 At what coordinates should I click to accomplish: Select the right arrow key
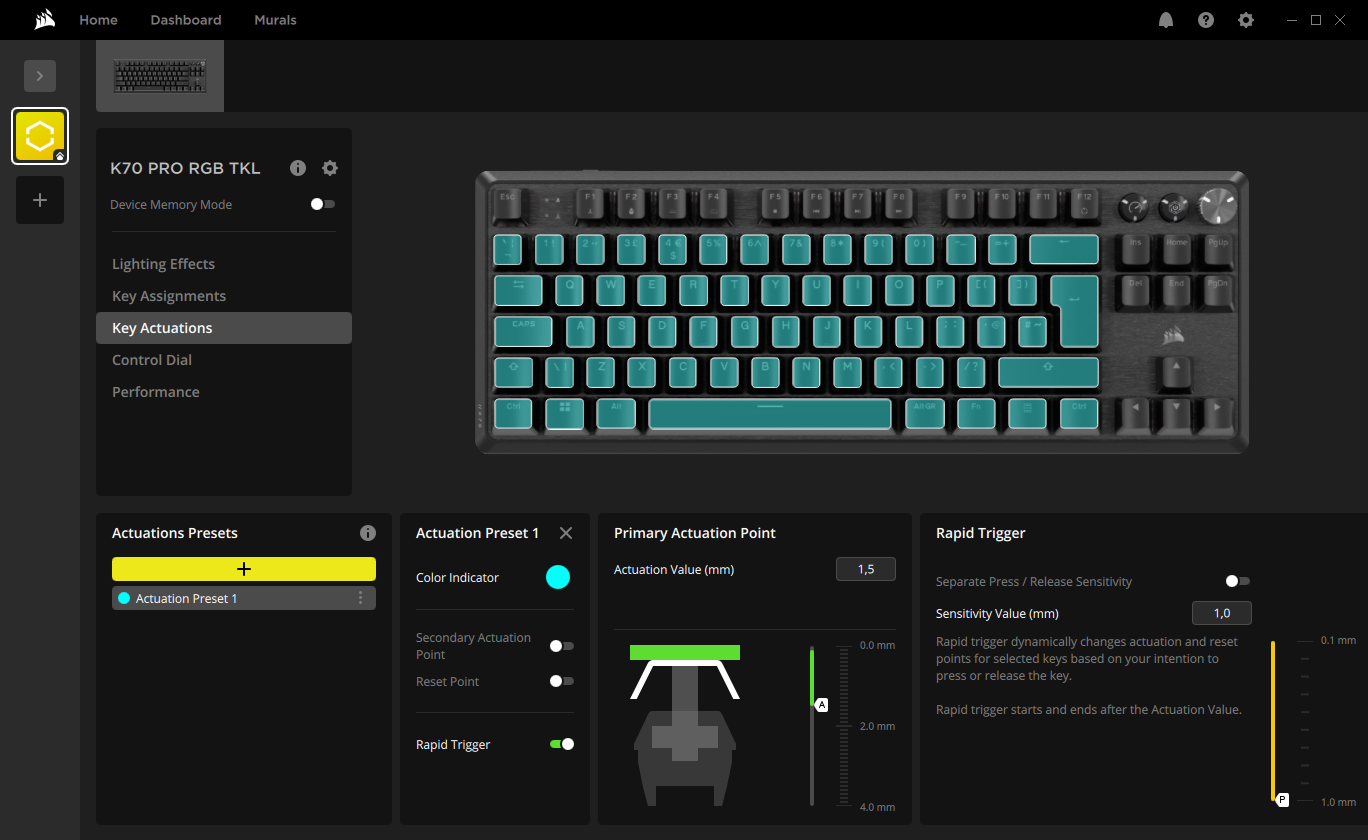click(1217, 414)
